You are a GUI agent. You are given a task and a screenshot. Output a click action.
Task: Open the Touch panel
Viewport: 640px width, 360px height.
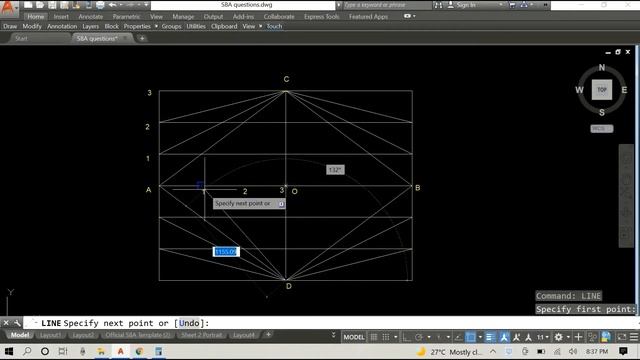point(274,26)
